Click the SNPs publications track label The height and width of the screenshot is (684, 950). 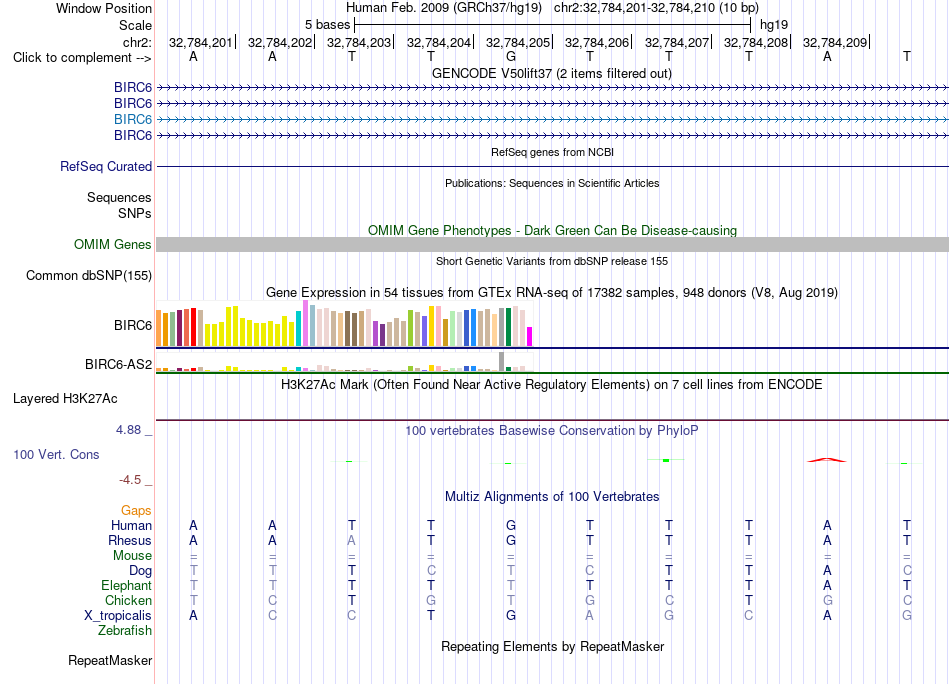pos(135,213)
